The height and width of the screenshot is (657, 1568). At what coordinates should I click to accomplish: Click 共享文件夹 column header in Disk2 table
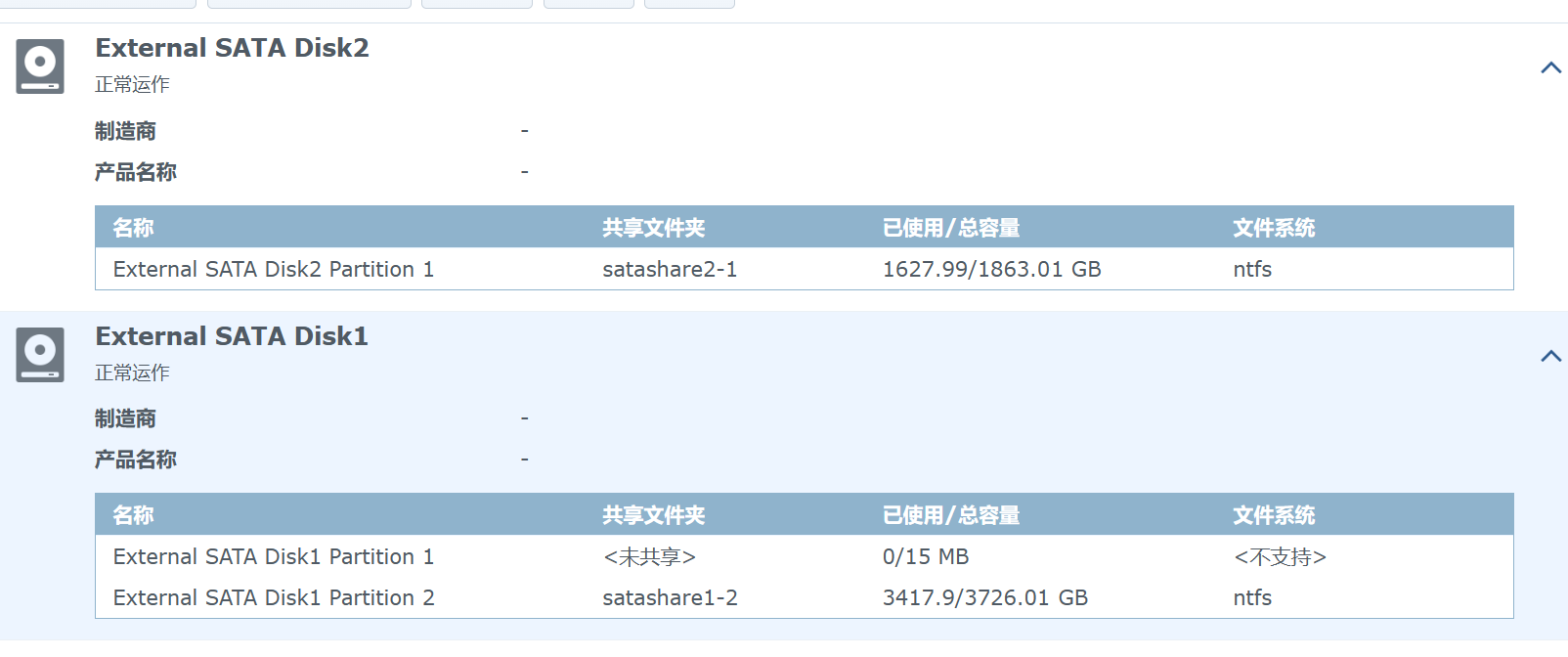click(x=653, y=228)
